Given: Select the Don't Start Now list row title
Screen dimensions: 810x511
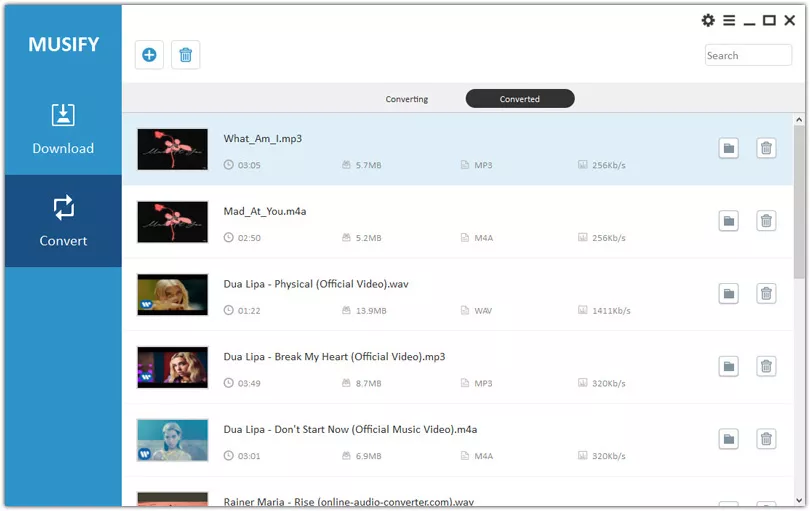Looking at the screenshot, I should coord(350,429).
